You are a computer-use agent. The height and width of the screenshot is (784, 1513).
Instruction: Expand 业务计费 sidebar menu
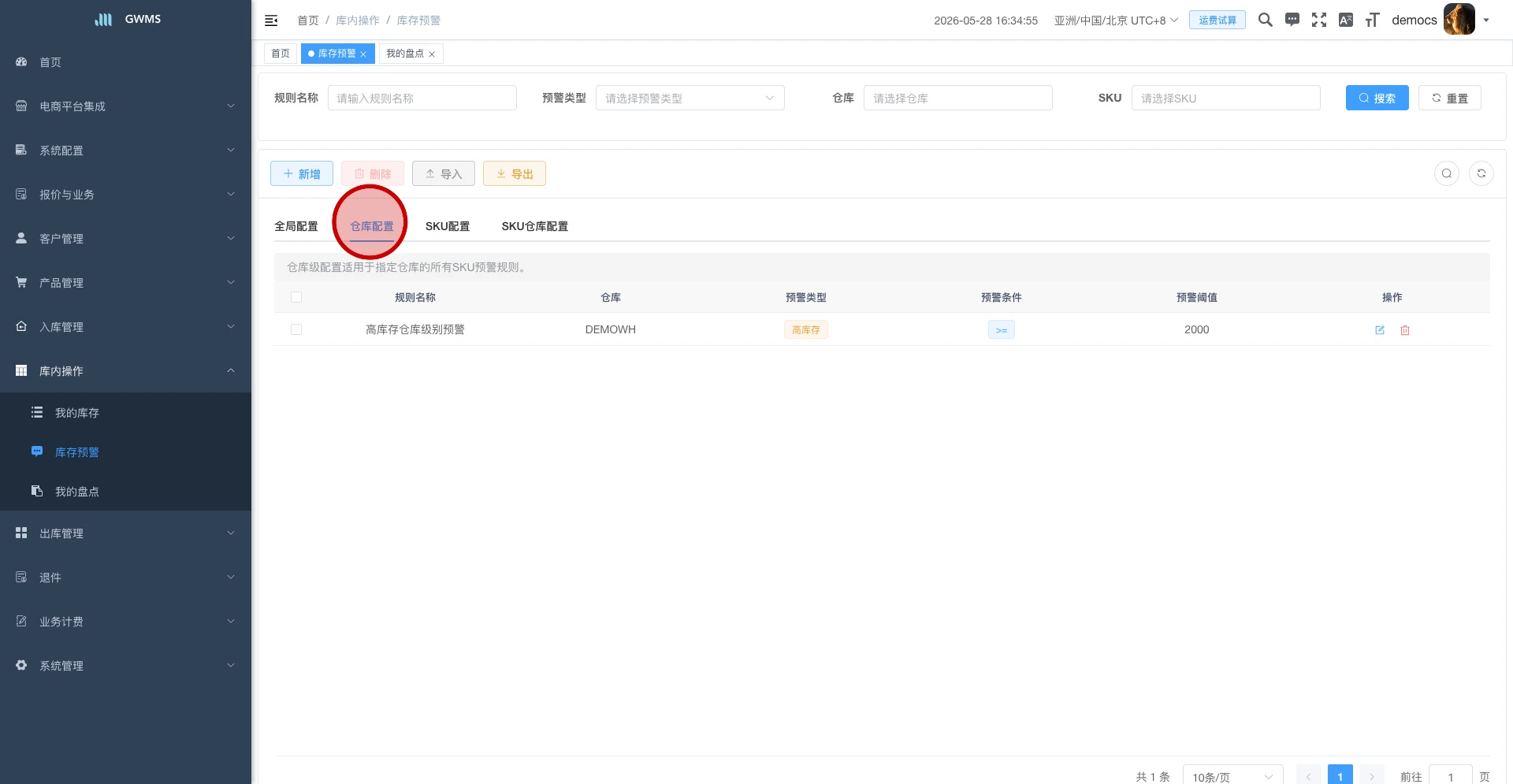coord(125,622)
